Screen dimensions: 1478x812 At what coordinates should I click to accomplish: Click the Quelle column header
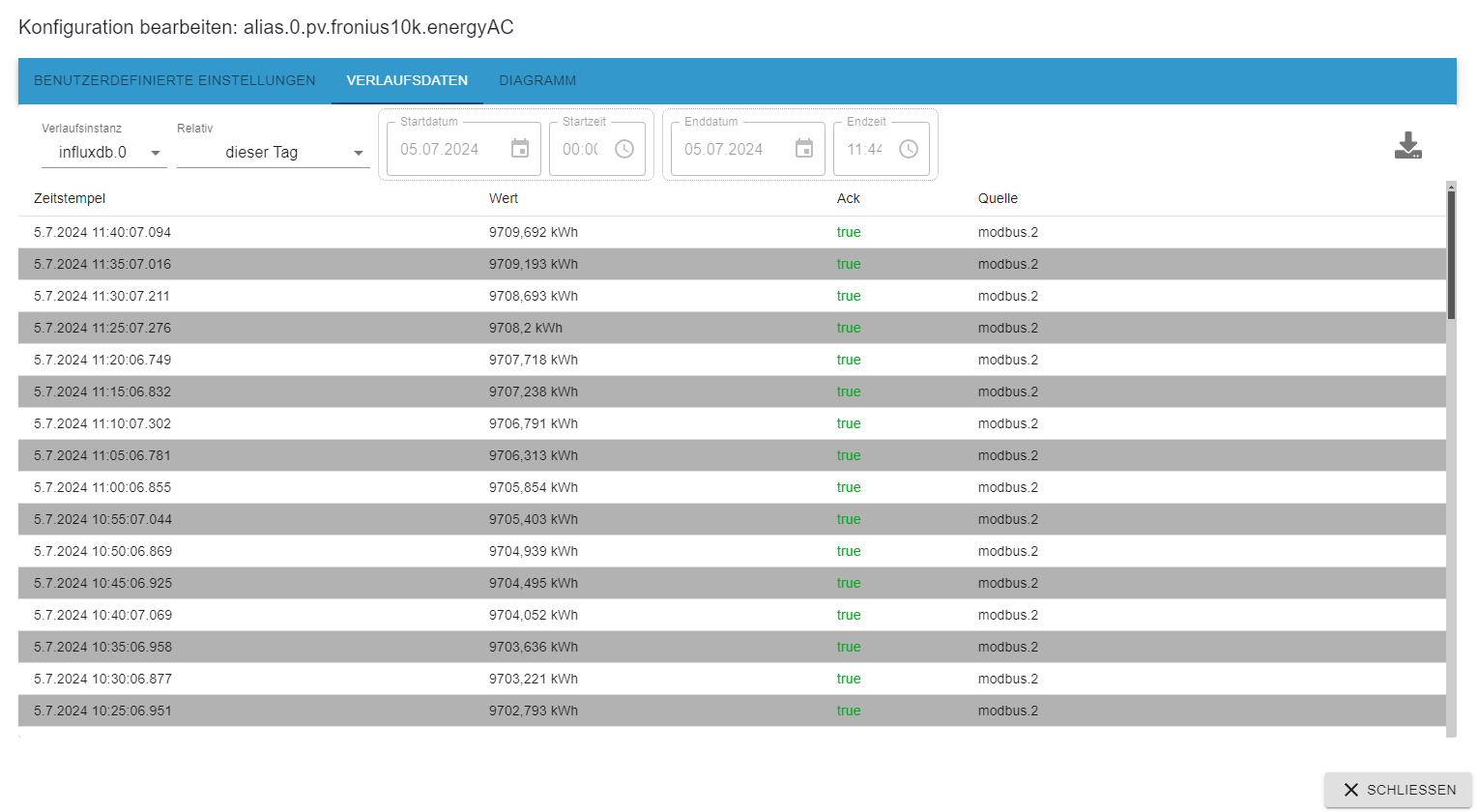pos(998,198)
